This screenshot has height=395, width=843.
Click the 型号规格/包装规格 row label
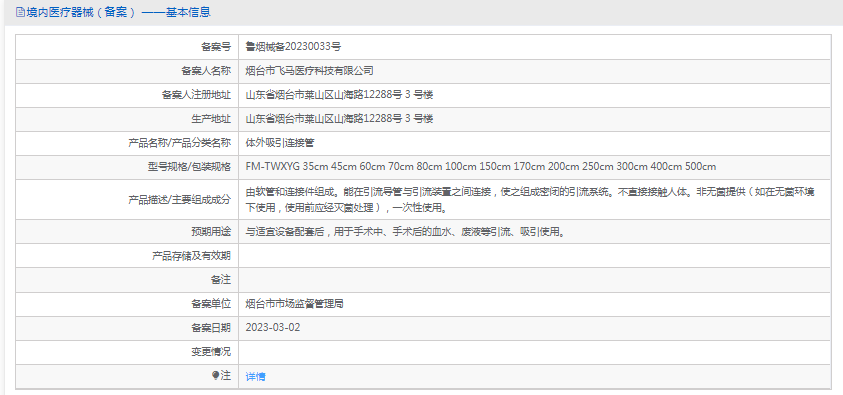coord(189,167)
